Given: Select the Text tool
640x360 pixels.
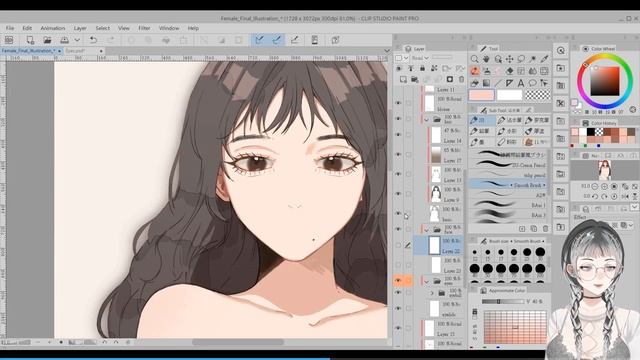Looking at the screenshot, I should (521, 83).
